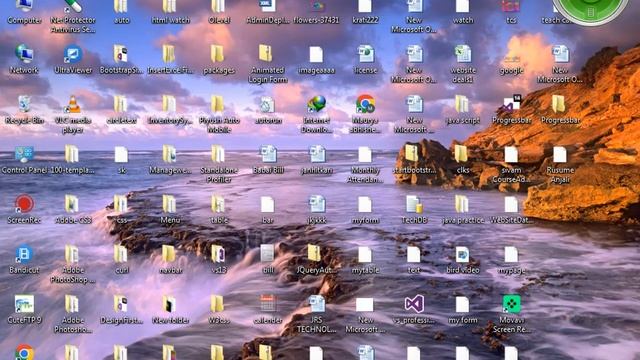This screenshot has height=360, width=640.
Task: Select the bar file icon
Action: [x=268, y=204]
